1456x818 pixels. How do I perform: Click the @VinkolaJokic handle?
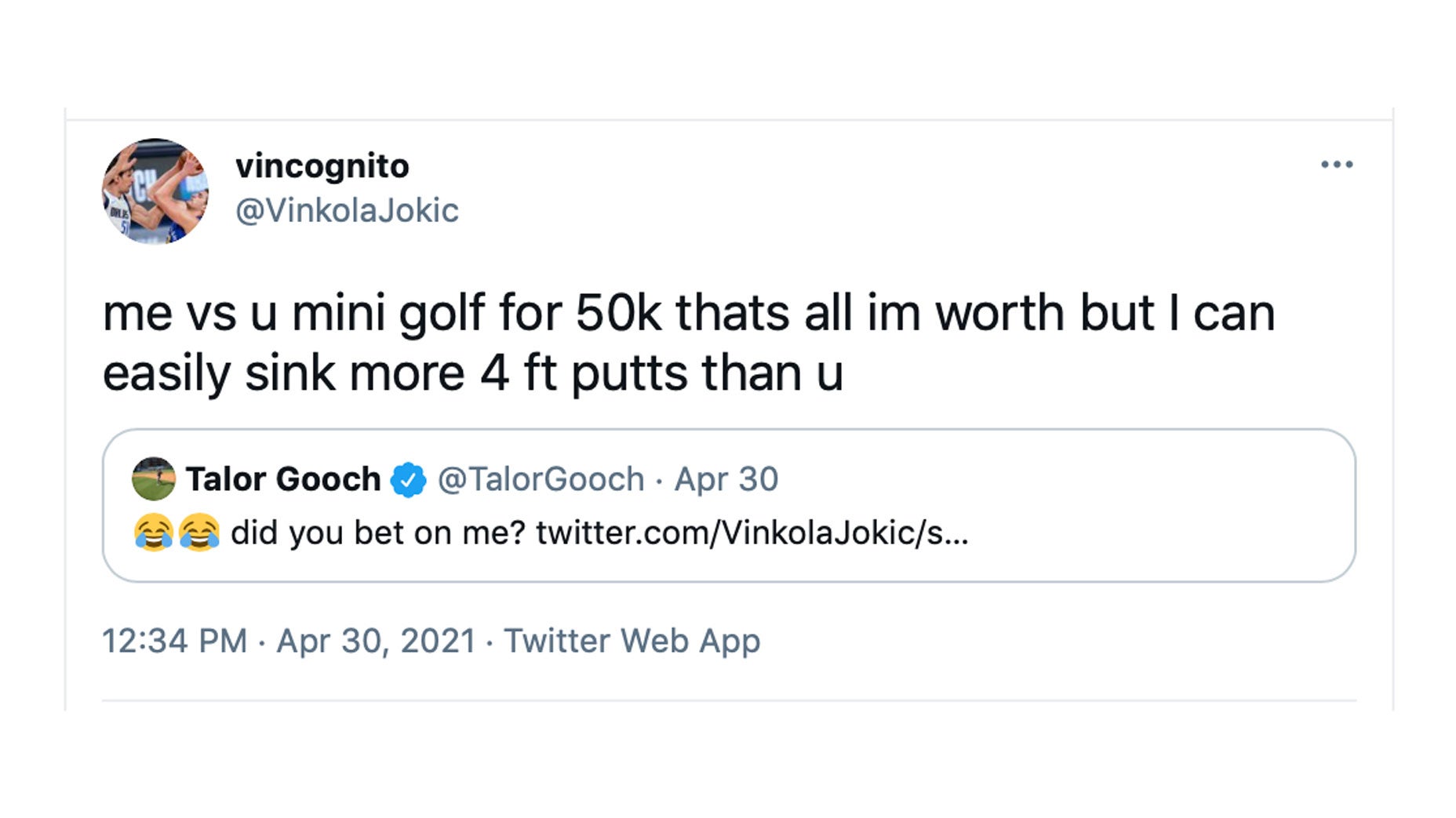pos(347,210)
